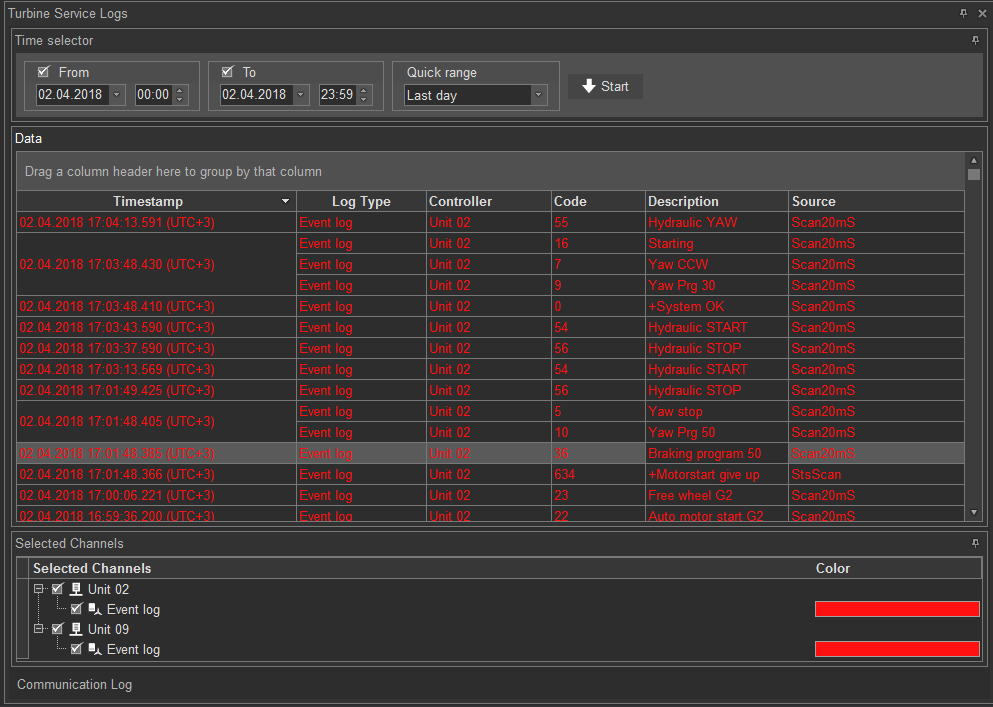Click the Unit 09 controller icon

pyautogui.click(x=76, y=630)
